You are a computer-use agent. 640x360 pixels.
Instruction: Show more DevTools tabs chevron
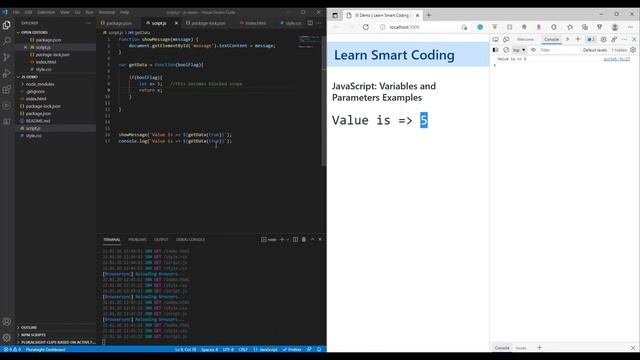567,40
